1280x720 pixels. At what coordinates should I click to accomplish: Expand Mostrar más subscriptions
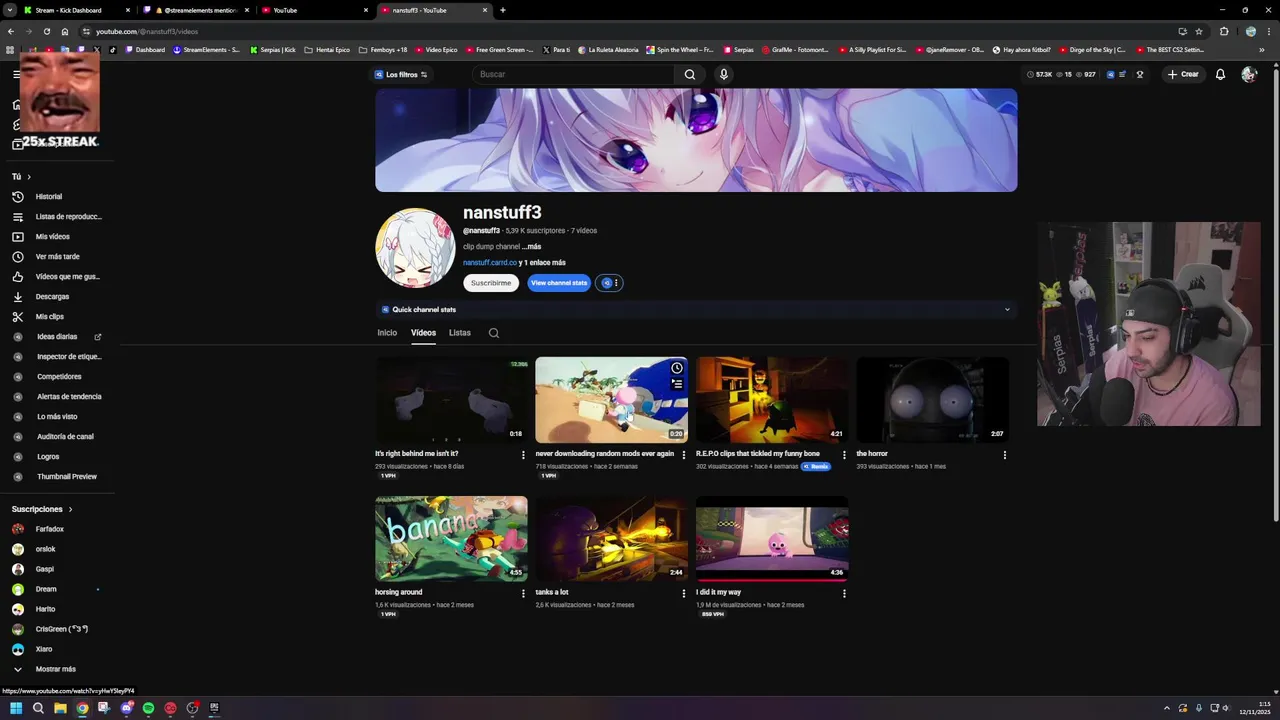pos(44,669)
